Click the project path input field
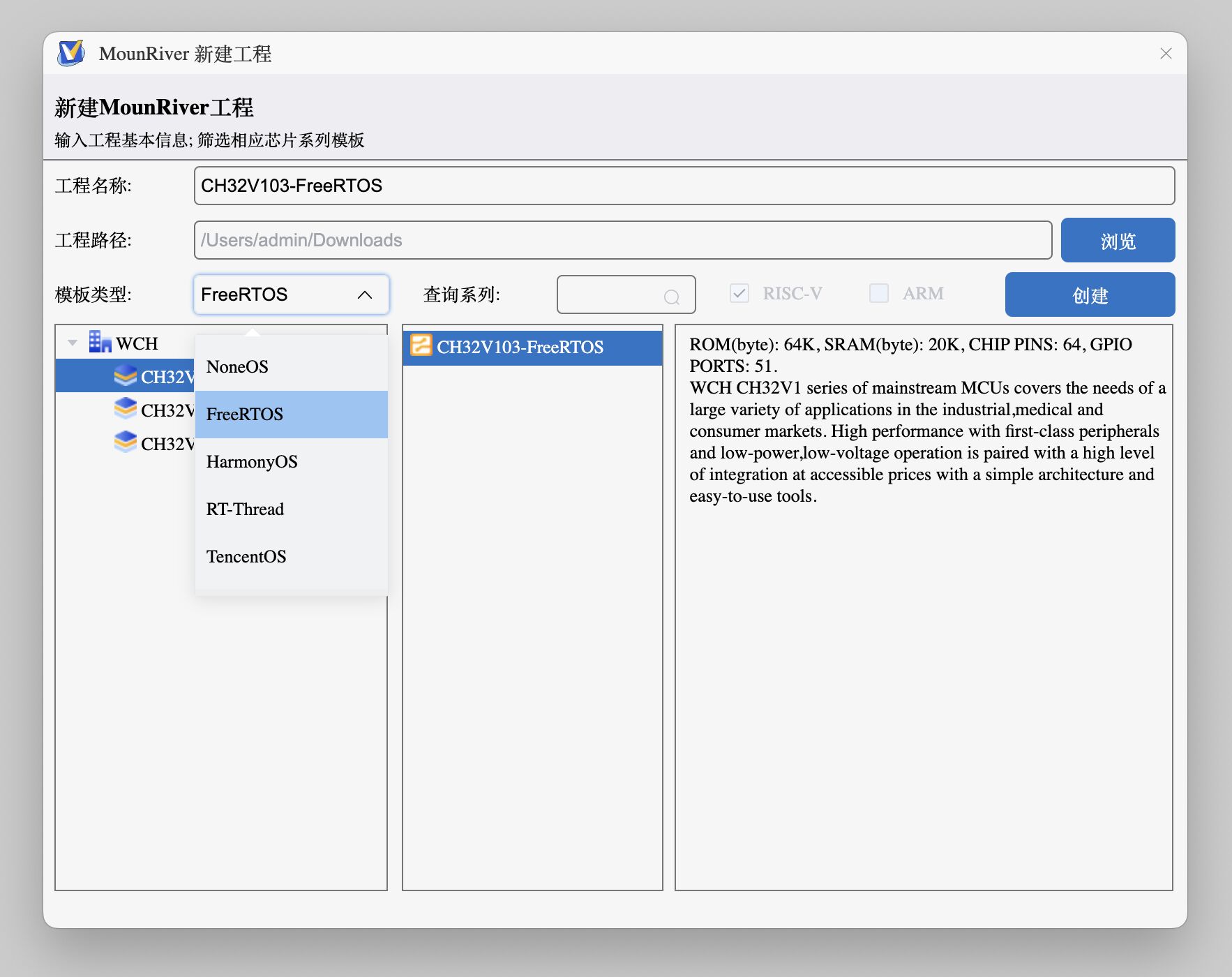Image resolution: width=1232 pixels, height=977 pixels. tap(622, 241)
